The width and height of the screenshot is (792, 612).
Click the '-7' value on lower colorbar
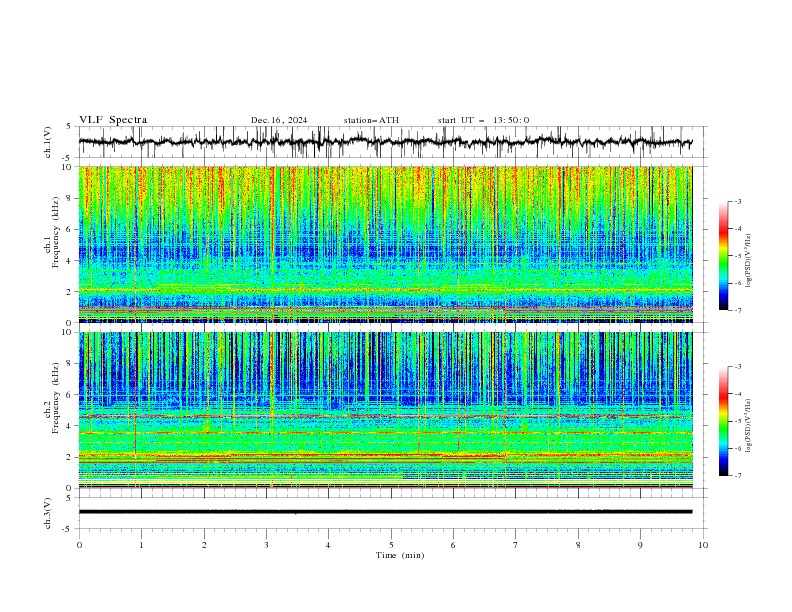(737, 476)
